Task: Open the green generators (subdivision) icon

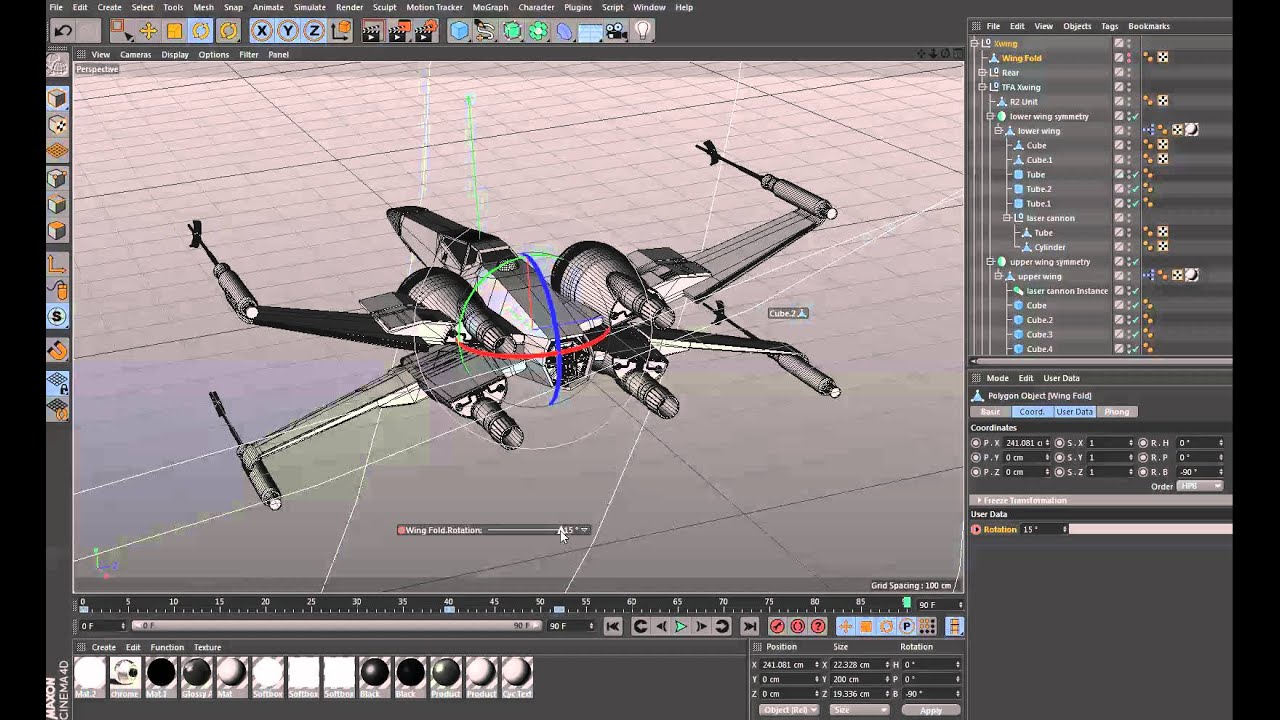Action: tap(512, 31)
